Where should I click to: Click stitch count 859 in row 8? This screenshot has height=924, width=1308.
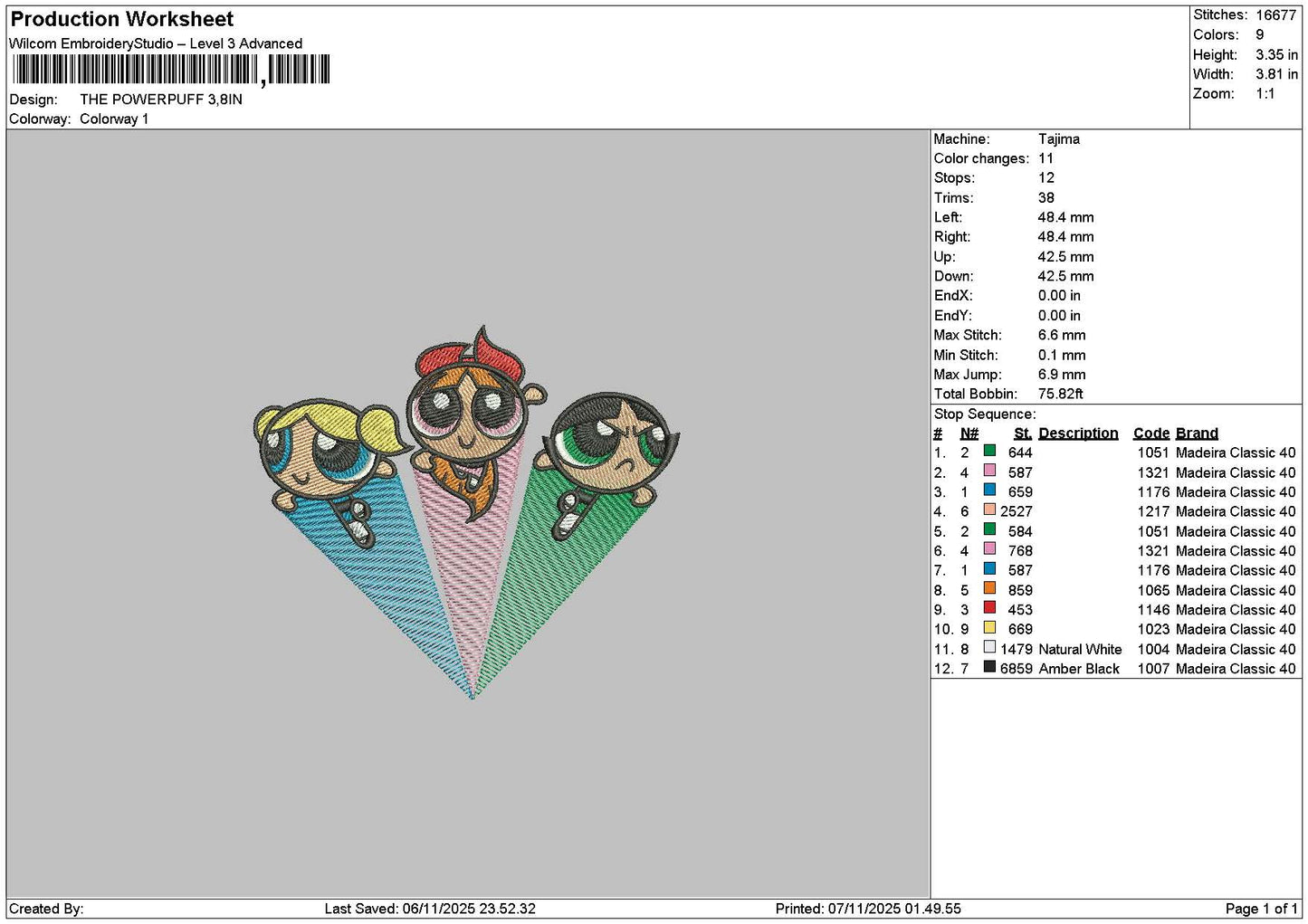(x=1020, y=590)
